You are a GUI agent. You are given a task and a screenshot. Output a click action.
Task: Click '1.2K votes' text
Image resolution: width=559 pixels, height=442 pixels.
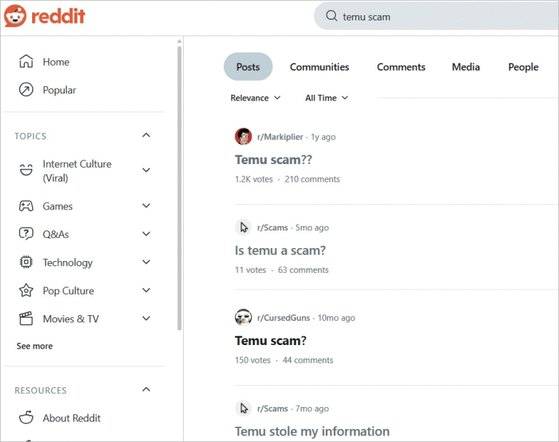253,179
